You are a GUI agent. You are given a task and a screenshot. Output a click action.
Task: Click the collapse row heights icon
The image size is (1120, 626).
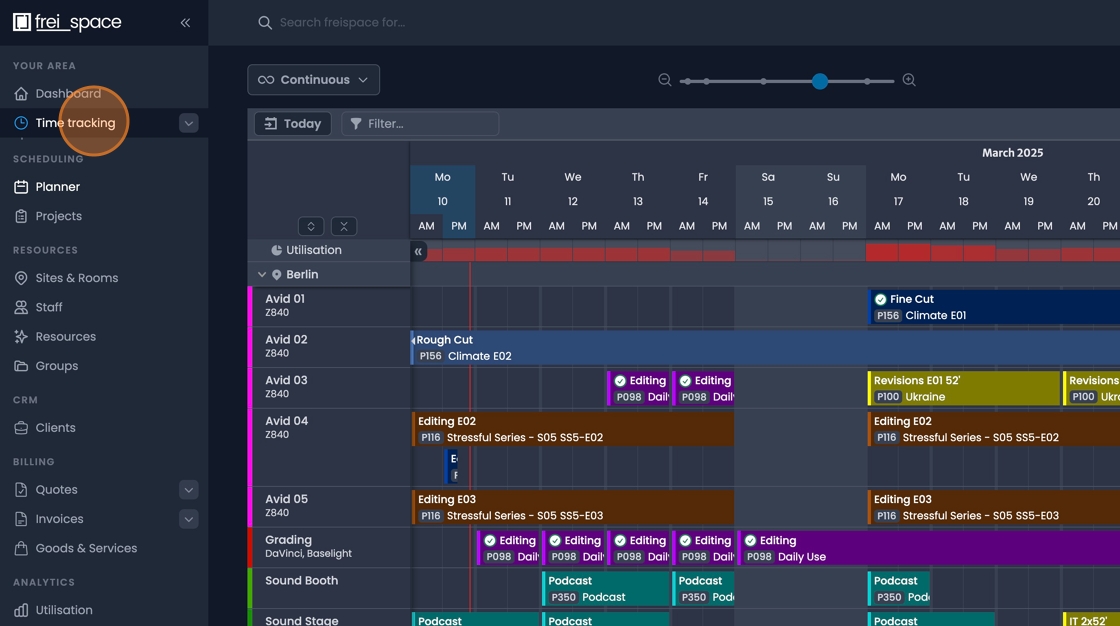tap(343, 226)
